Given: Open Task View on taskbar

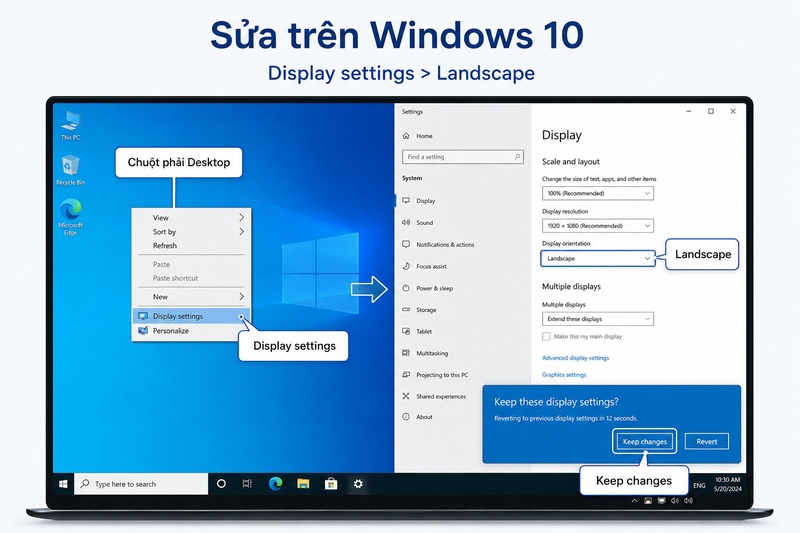Looking at the screenshot, I should [x=247, y=484].
